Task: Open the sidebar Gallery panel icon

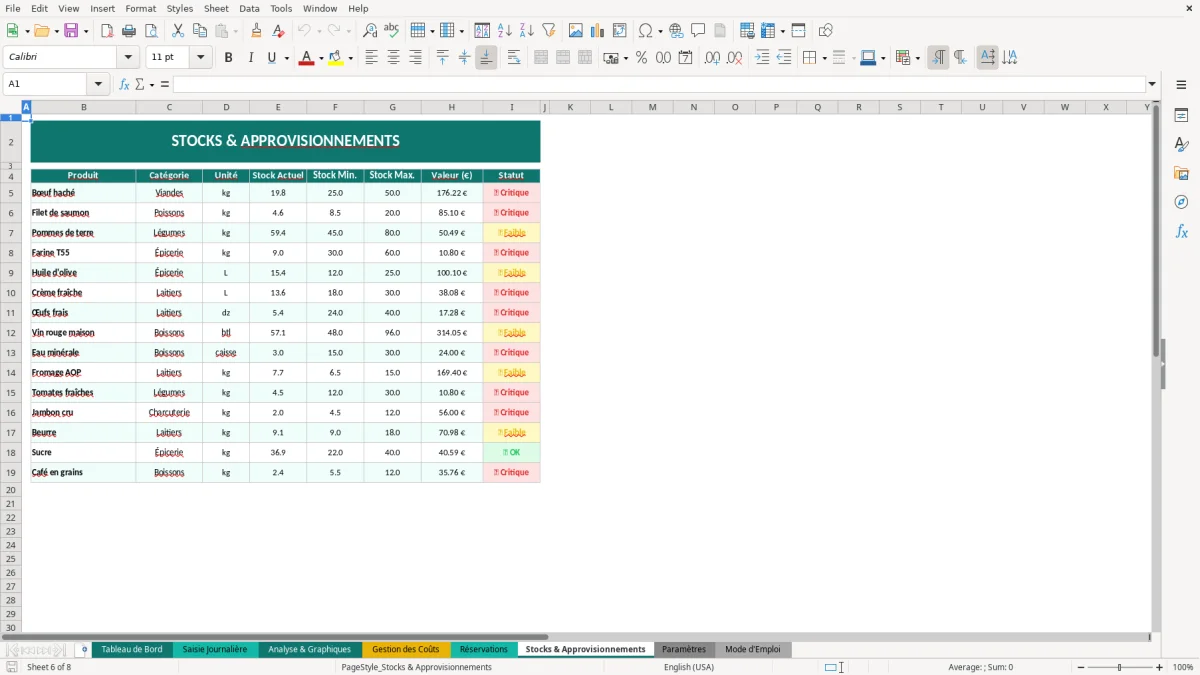Action: (1181, 174)
